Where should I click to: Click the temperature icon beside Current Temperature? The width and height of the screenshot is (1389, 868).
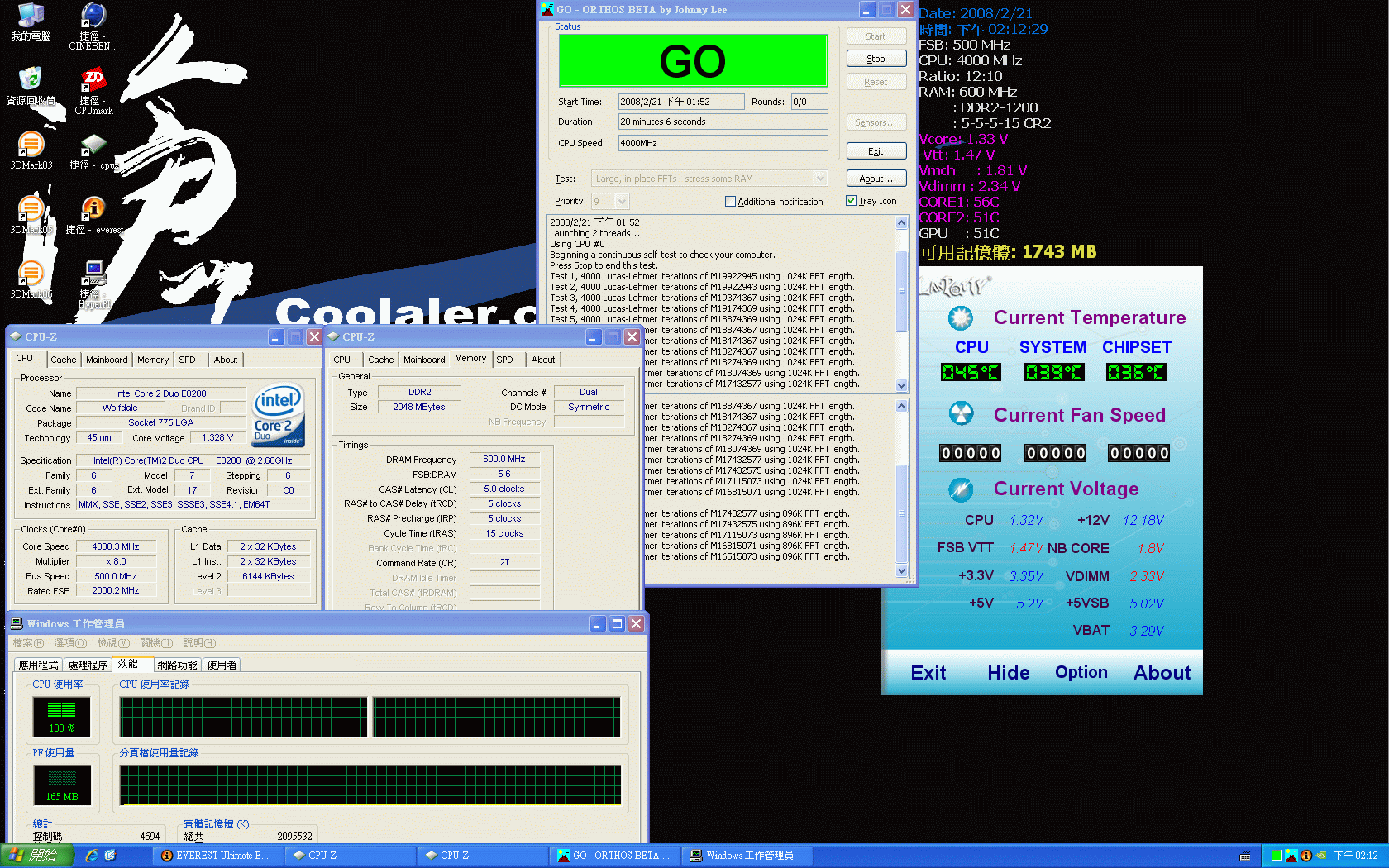960,317
